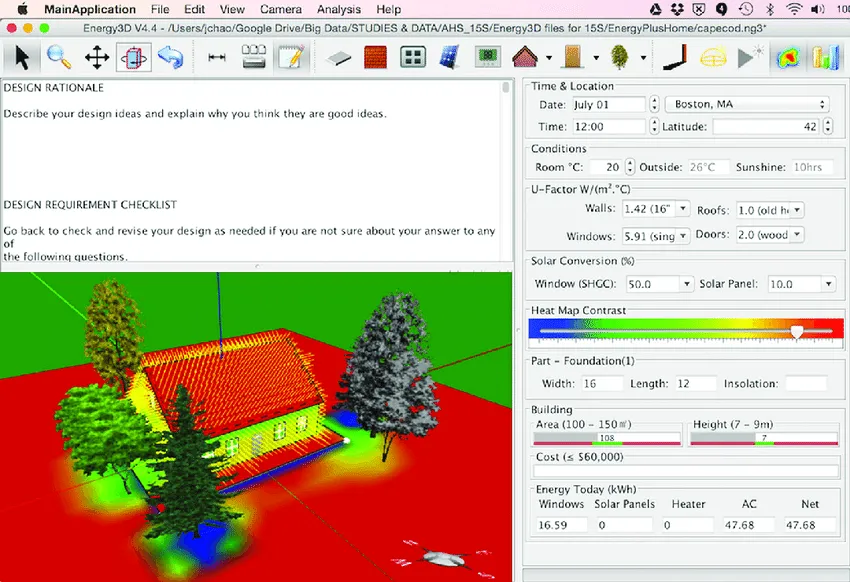Click the blue undo arrow icon
The width and height of the screenshot is (850, 582).
coord(170,57)
